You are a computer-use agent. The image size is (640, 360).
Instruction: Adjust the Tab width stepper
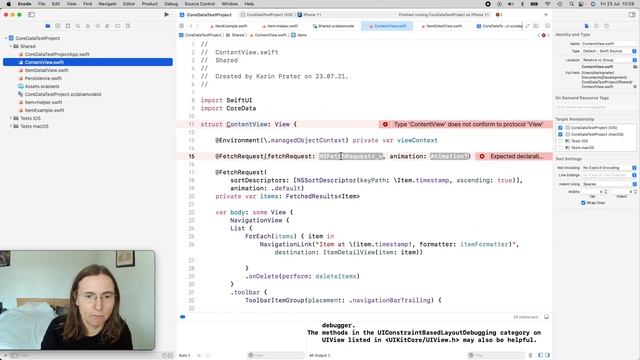(x=606, y=191)
